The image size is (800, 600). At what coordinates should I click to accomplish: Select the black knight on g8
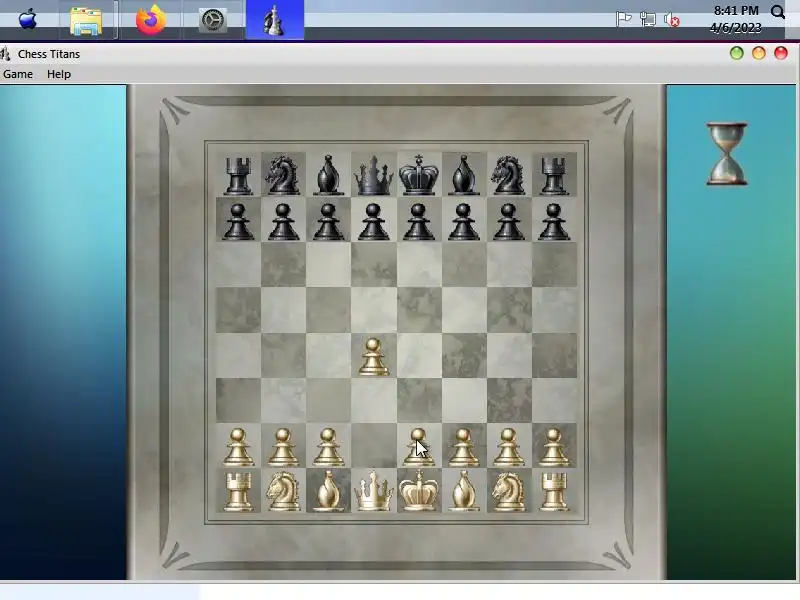tap(508, 176)
